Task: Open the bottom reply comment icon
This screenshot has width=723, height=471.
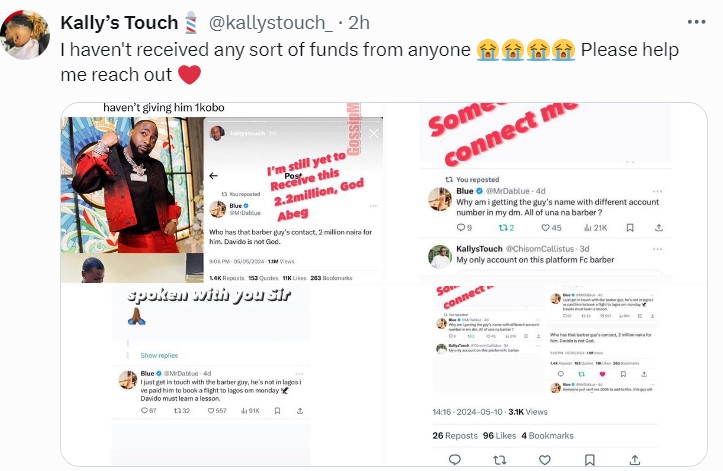Action: (455, 459)
